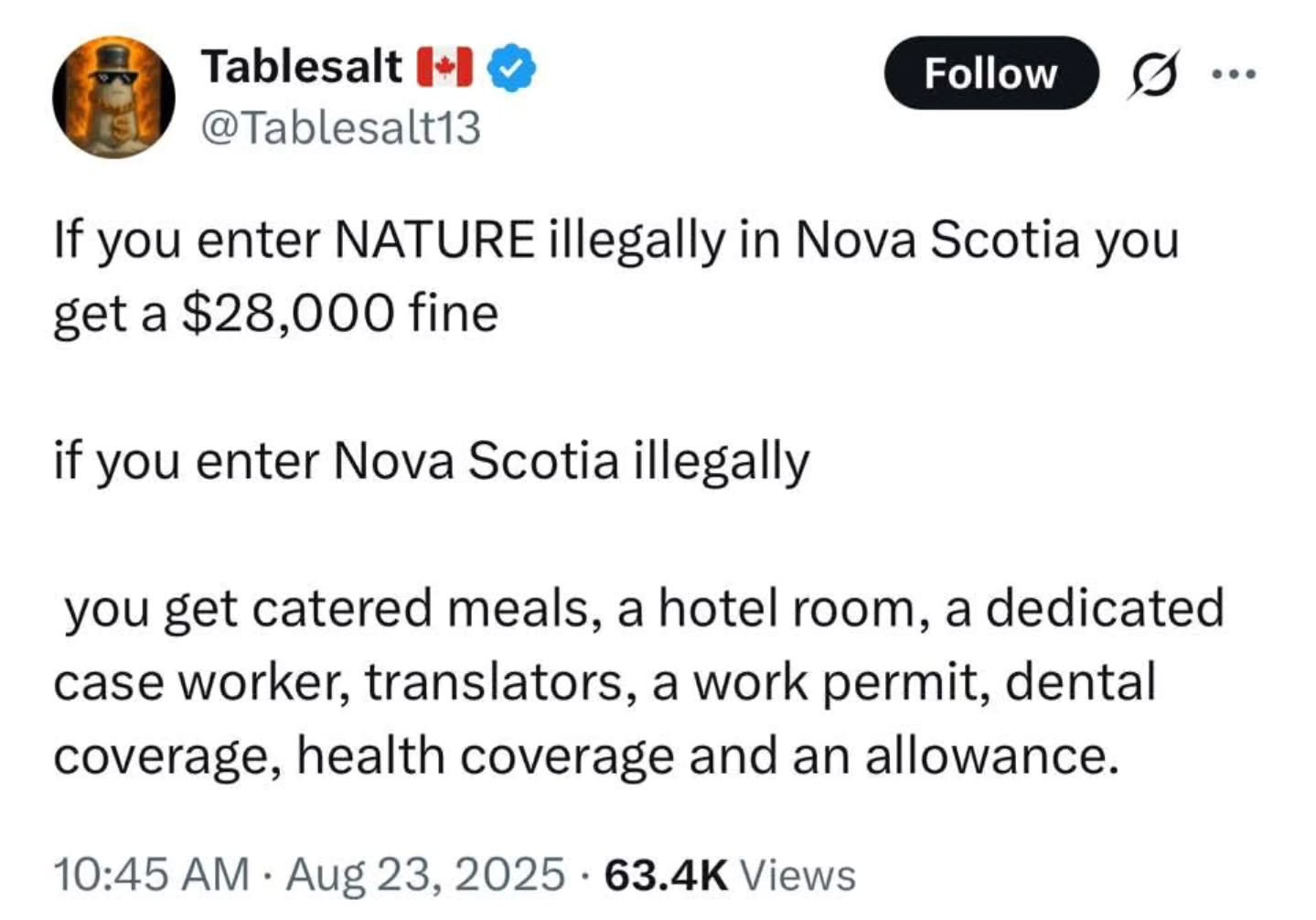Click the phrase "health coverage" in the tweet
1316x920 pixels.
pyautogui.click(x=485, y=756)
